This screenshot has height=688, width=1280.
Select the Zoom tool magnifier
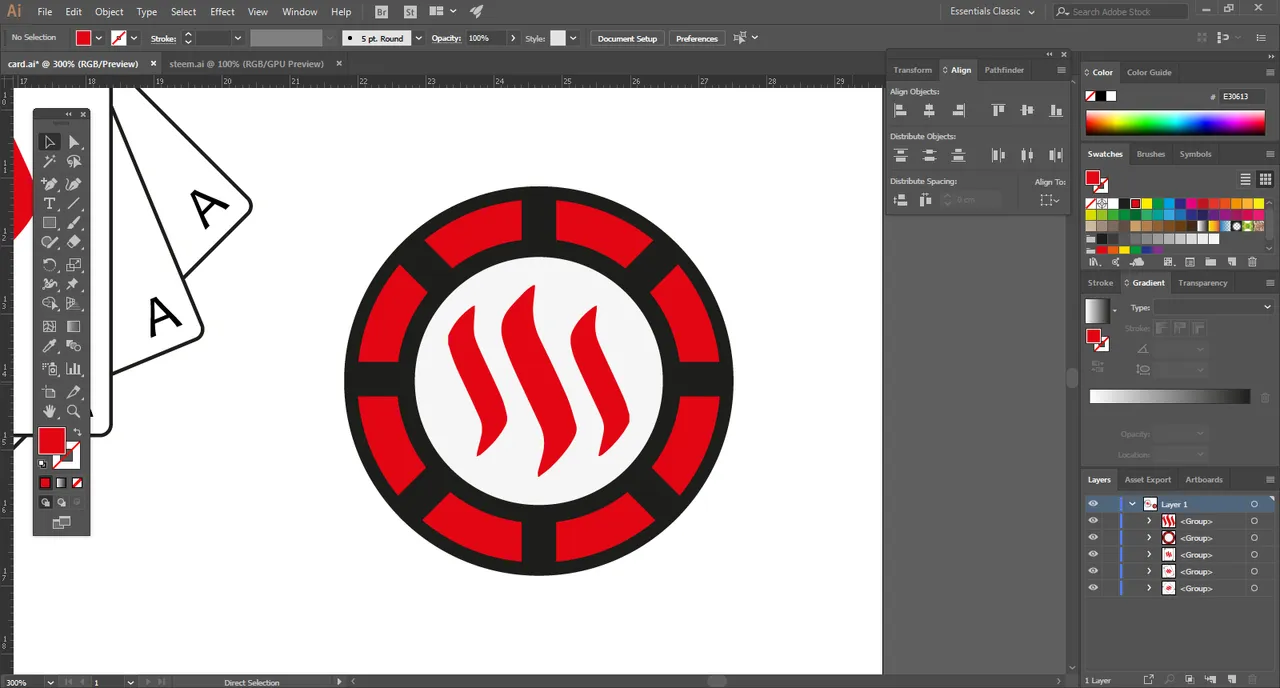point(74,411)
